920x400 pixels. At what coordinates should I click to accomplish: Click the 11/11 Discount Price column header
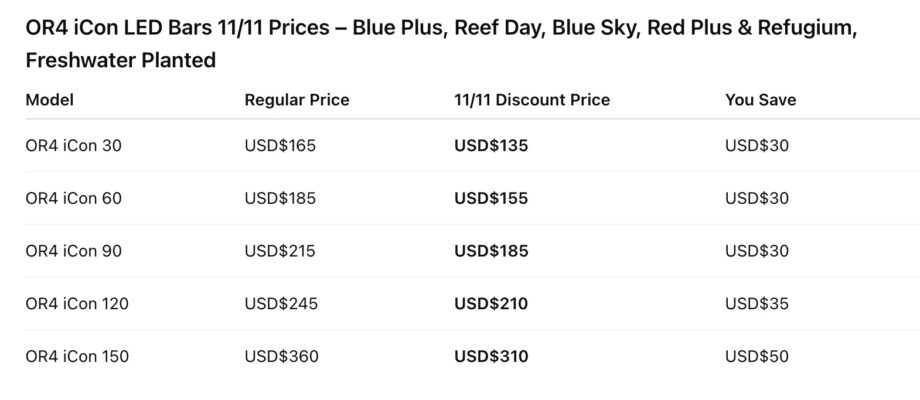coord(532,100)
